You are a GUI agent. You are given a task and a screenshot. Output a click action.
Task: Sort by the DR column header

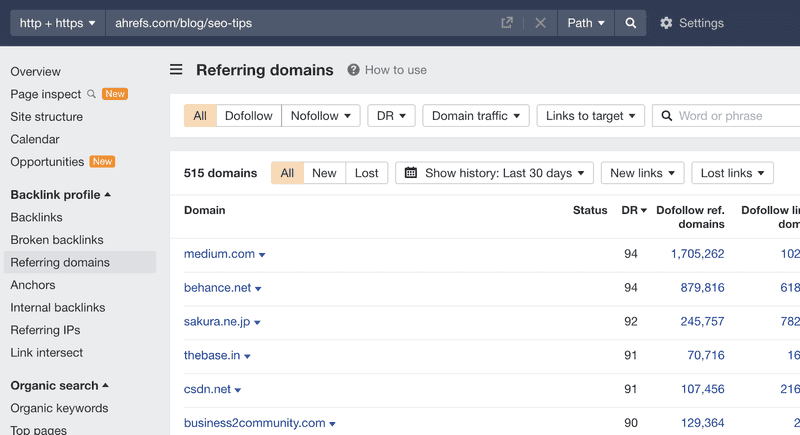[634, 210]
